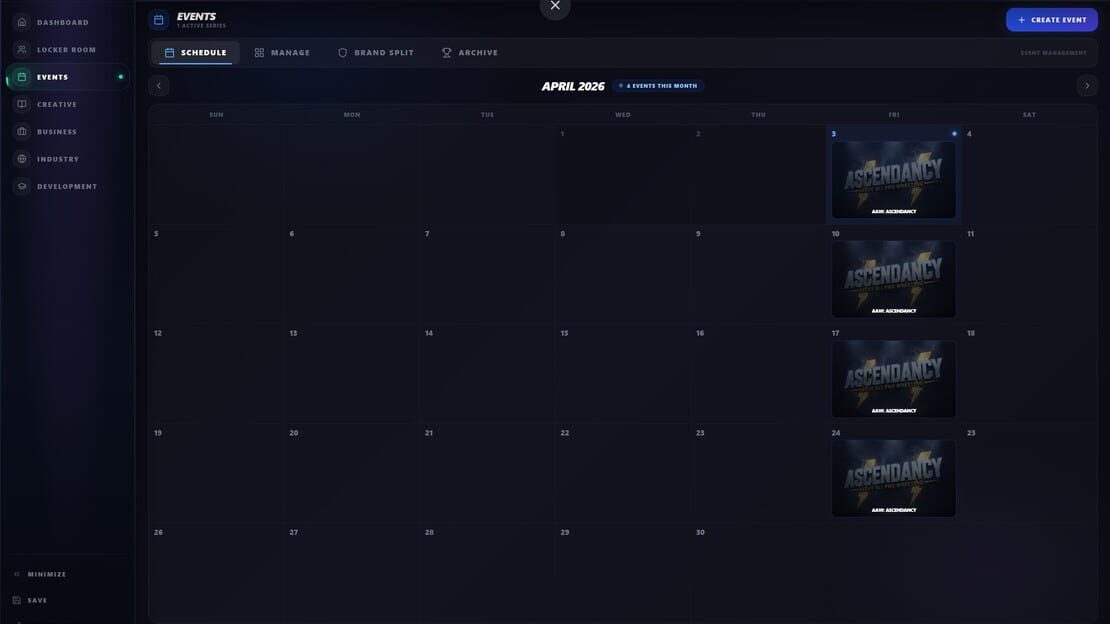Open the Industry globe icon
Screen dimensions: 1110x624
22,159
